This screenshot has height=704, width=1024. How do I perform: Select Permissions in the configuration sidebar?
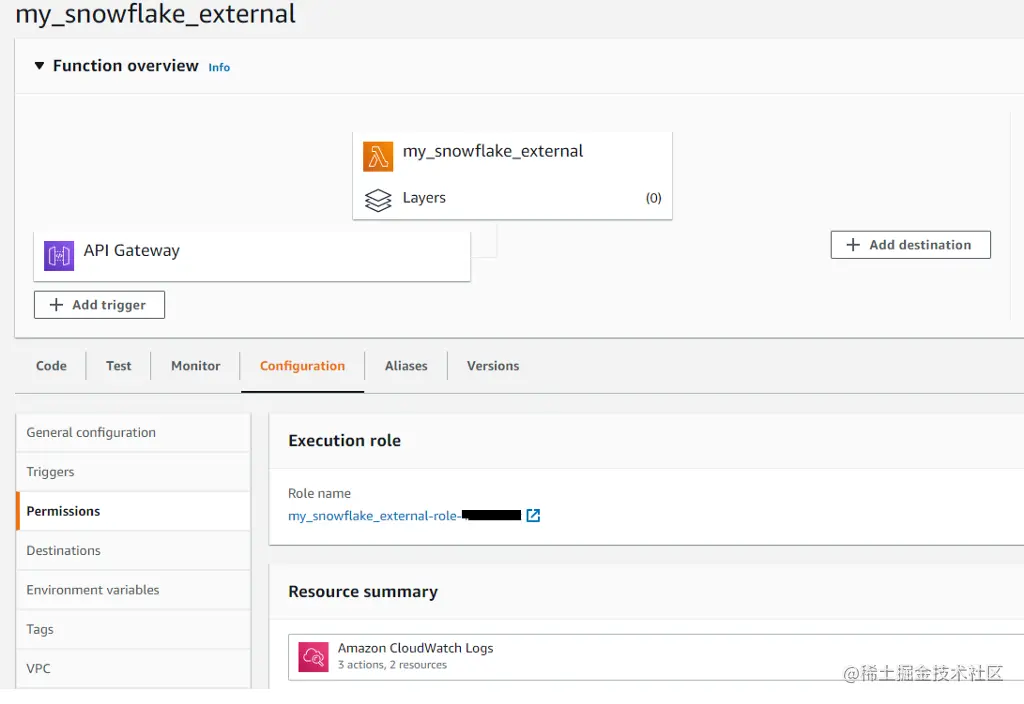pos(133,511)
